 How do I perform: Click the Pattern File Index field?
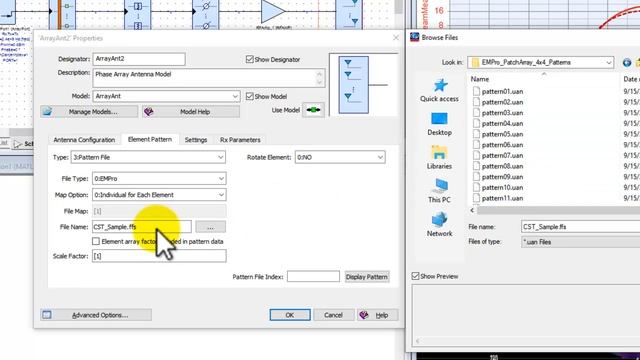coord(313,276)
